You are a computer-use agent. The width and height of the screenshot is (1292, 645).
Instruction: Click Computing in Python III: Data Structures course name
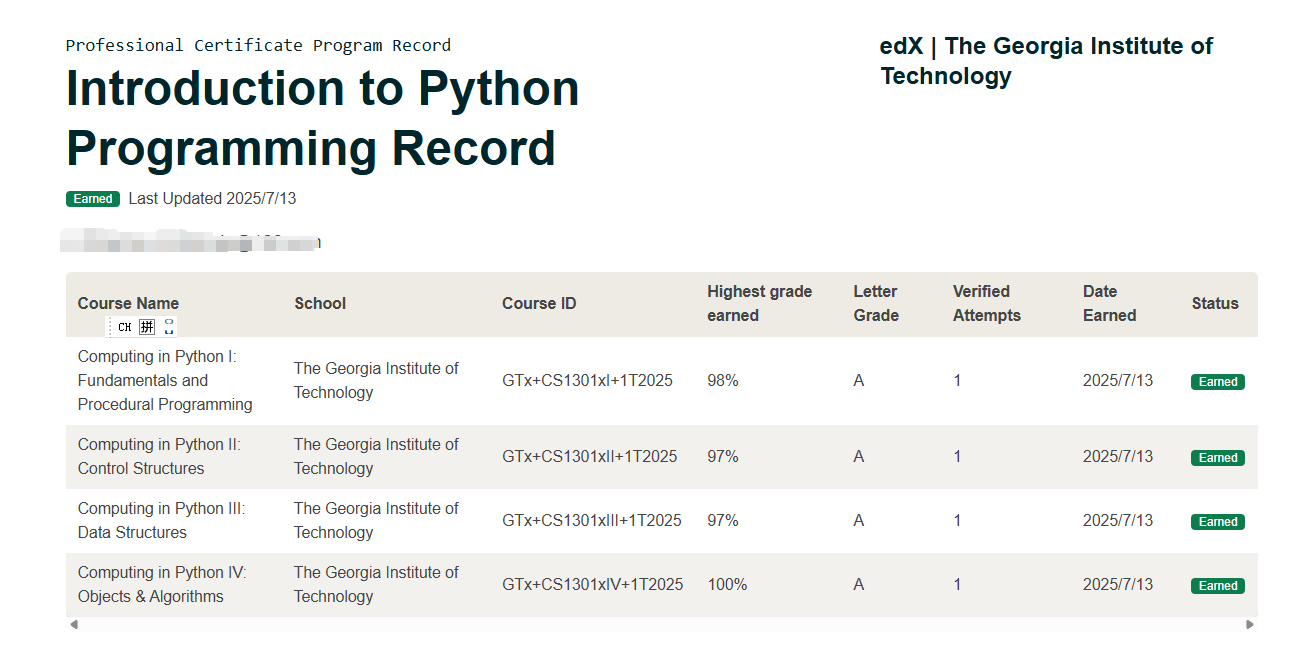pos(161,520)
